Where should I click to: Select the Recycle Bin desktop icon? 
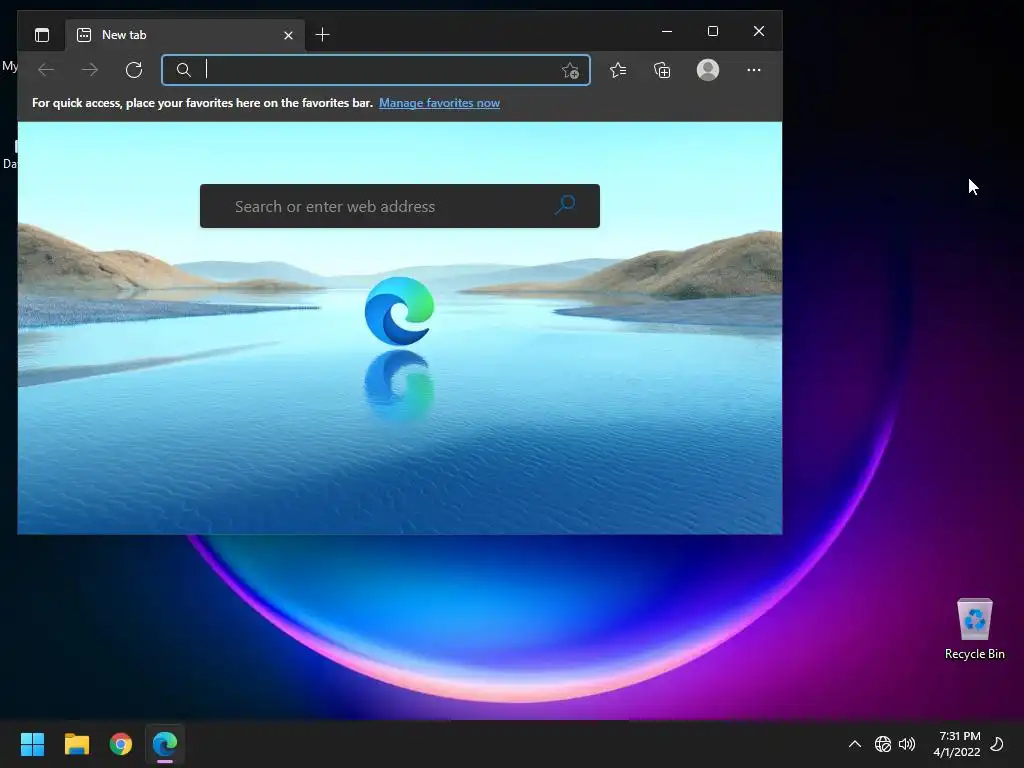[x=974, y=630]
